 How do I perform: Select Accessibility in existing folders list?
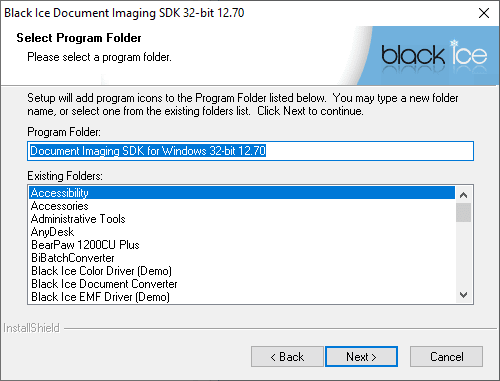242,193
